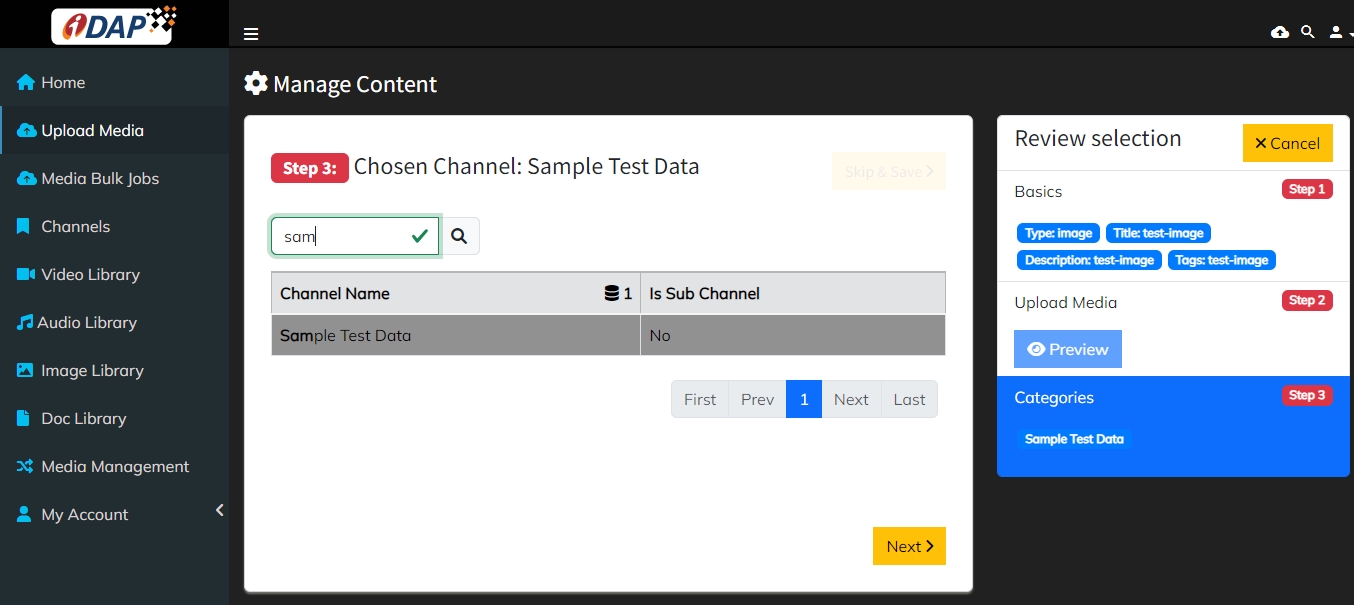The width and height of the screenshot is (1354, 605).
Task: Click the 'Tags: test-image' tag
Action: (1222, 260)
